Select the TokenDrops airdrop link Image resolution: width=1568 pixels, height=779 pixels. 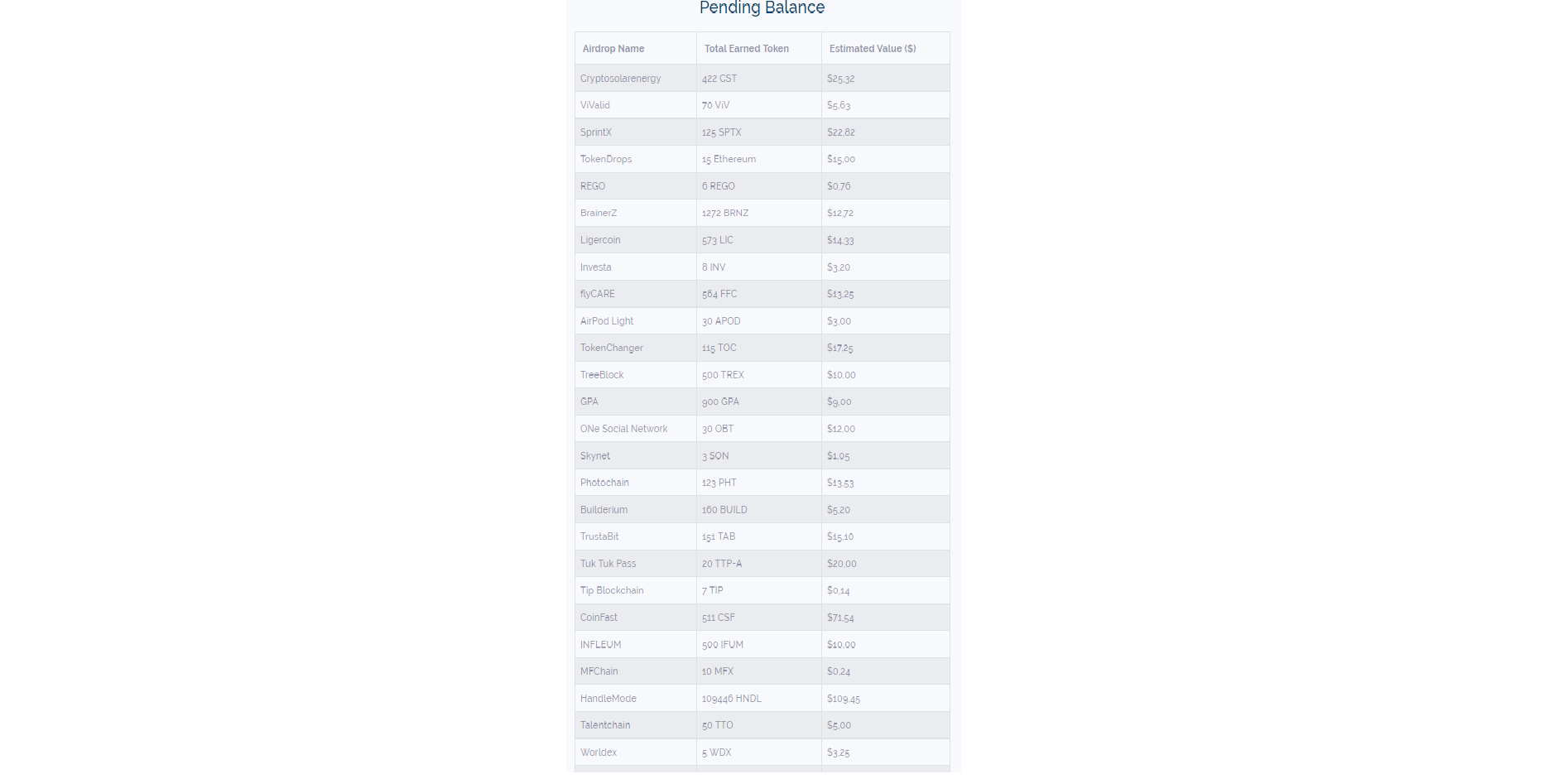(x=605, y=159)
